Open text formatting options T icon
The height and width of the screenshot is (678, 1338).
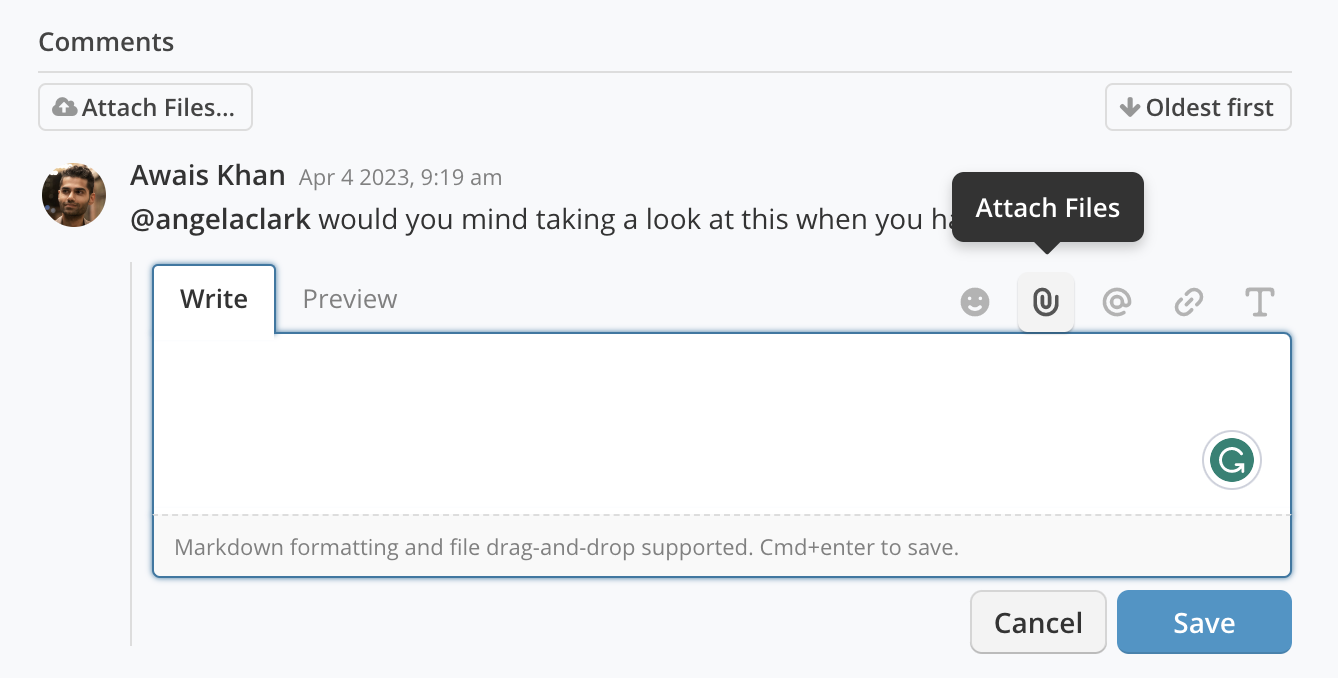(1259, 302)
